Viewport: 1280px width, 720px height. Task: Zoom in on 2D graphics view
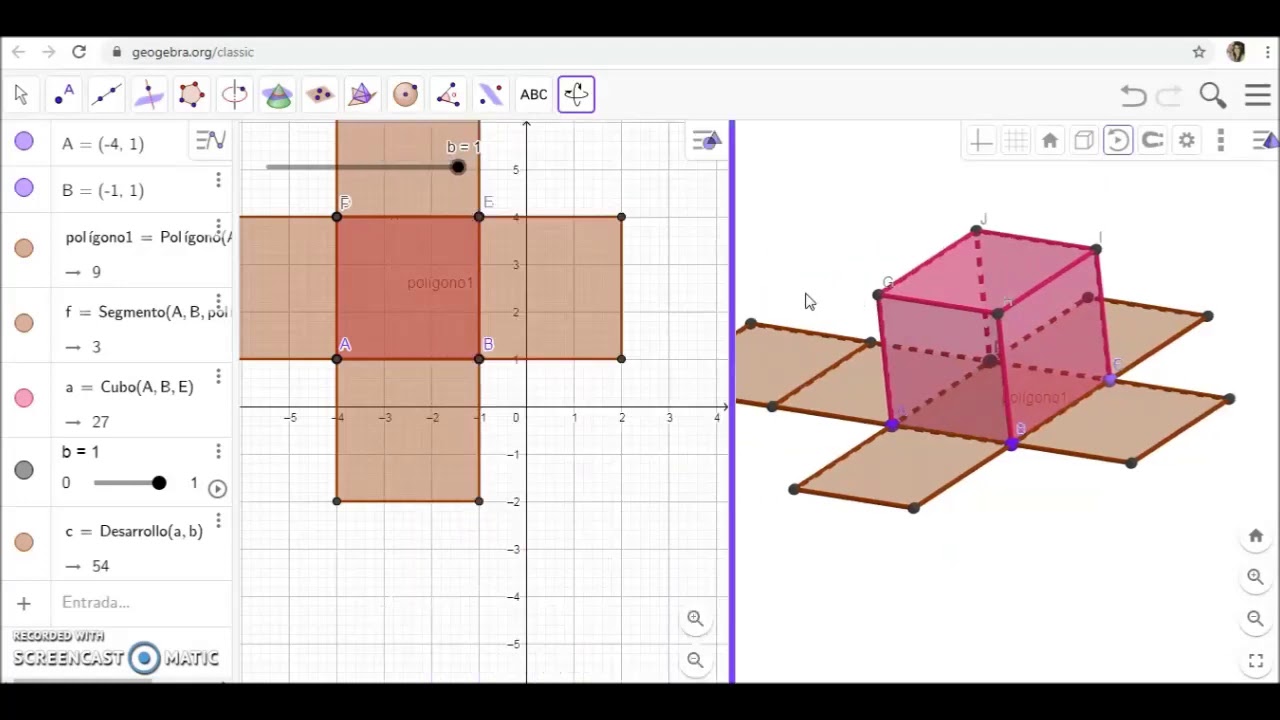(695, 619)
